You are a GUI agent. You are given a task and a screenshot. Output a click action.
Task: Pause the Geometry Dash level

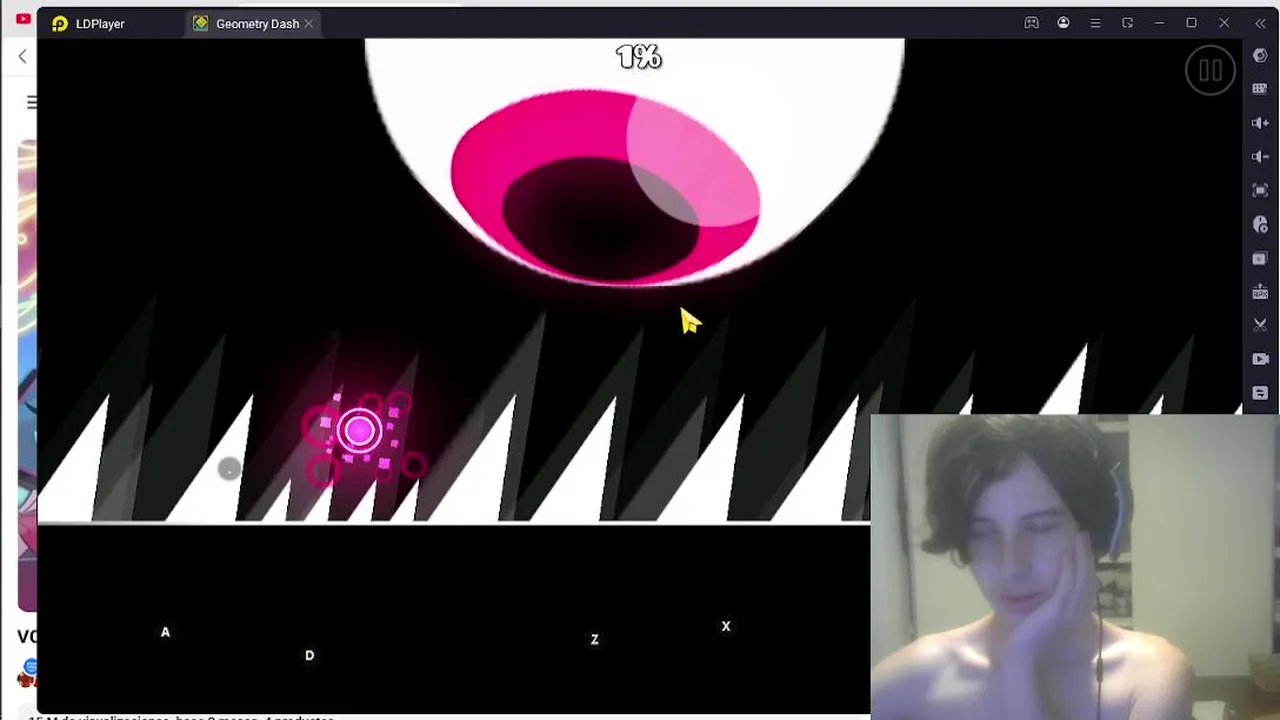(x=1210, y=70)
